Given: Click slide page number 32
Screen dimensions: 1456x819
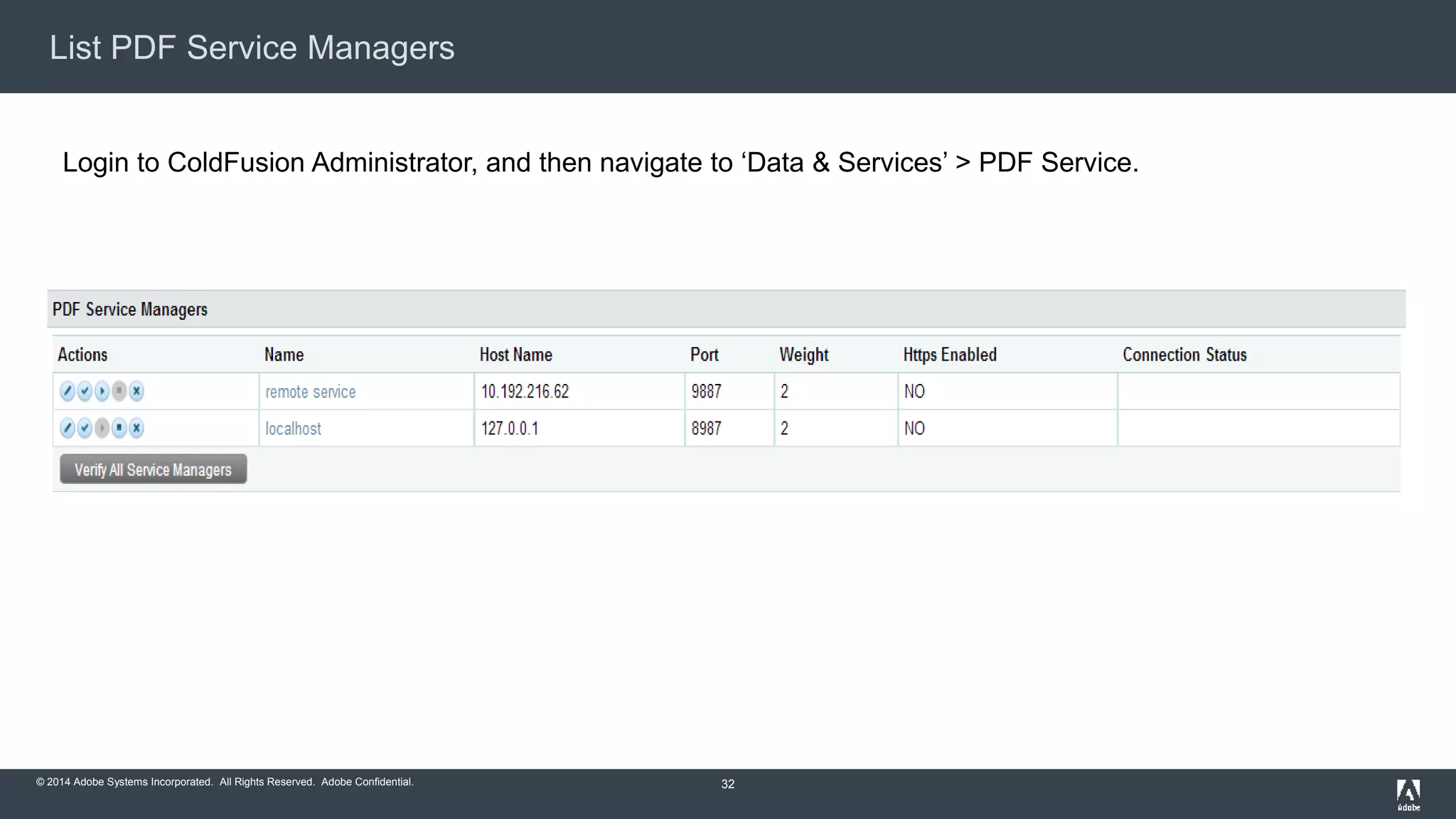Looking at the screenshot, I should click(728, 784).
